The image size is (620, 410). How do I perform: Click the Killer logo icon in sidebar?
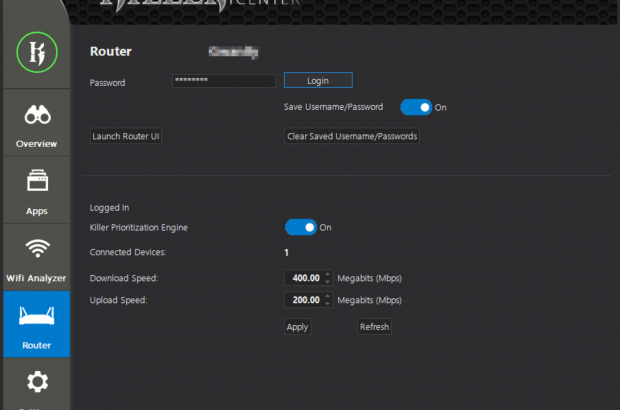(x=35, y=50)
